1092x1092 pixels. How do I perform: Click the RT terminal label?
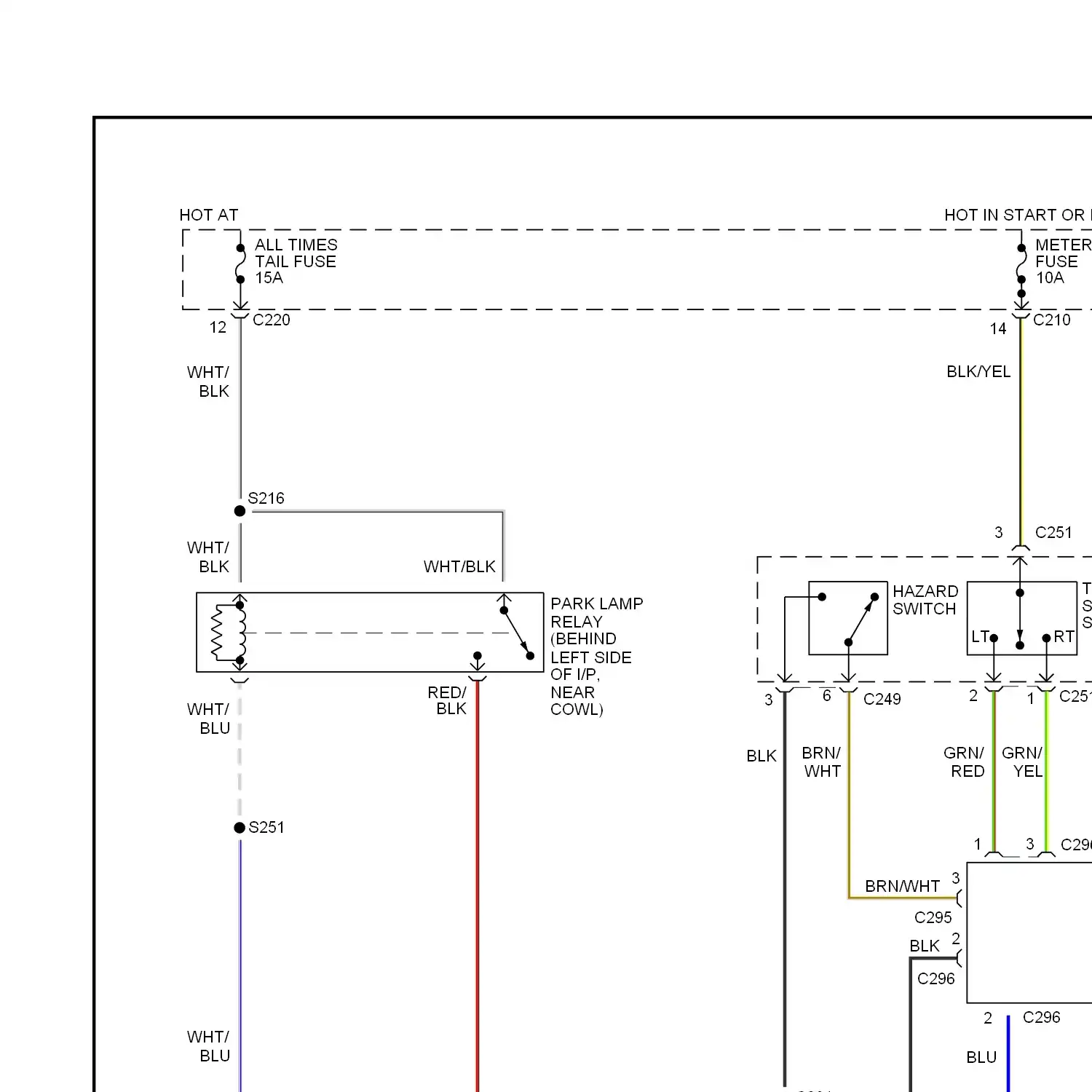pyautogui.click(x=1064, y=637)
